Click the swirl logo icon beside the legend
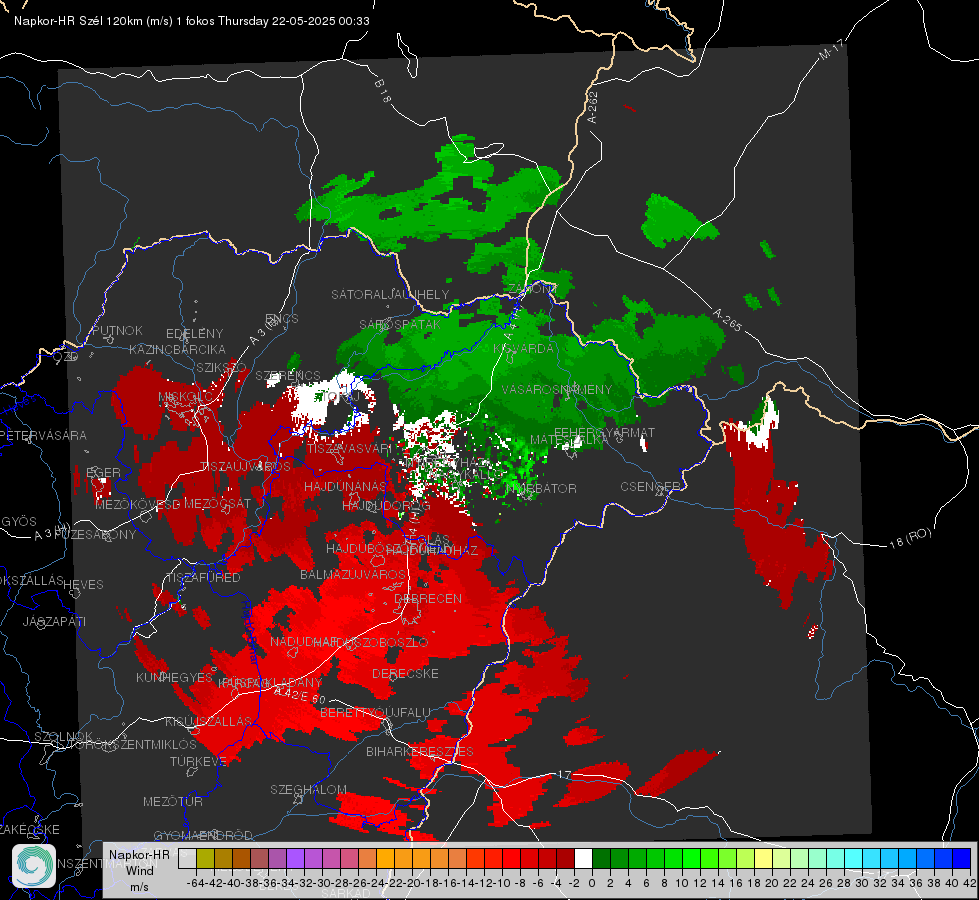Viewport: 979px width, 900px height. click(x=34, y=866)
